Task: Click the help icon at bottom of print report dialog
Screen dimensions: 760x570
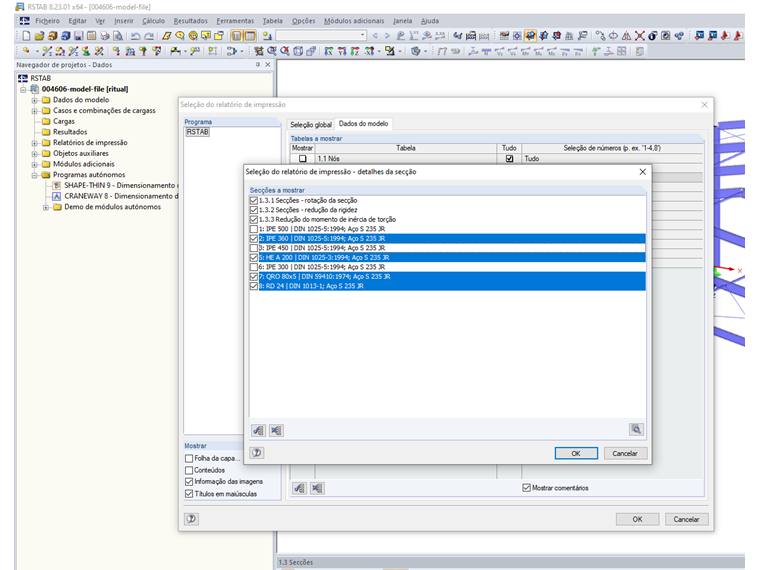Action: 191,519
